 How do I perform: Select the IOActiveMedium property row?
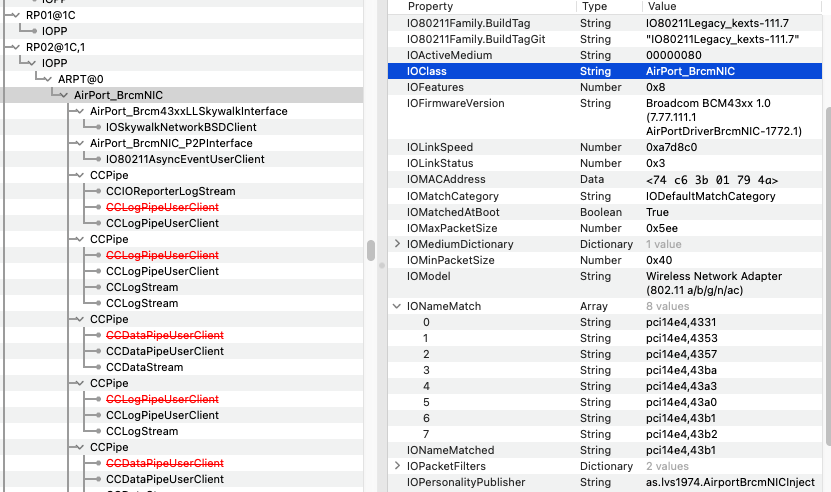[x=605, y=55]
